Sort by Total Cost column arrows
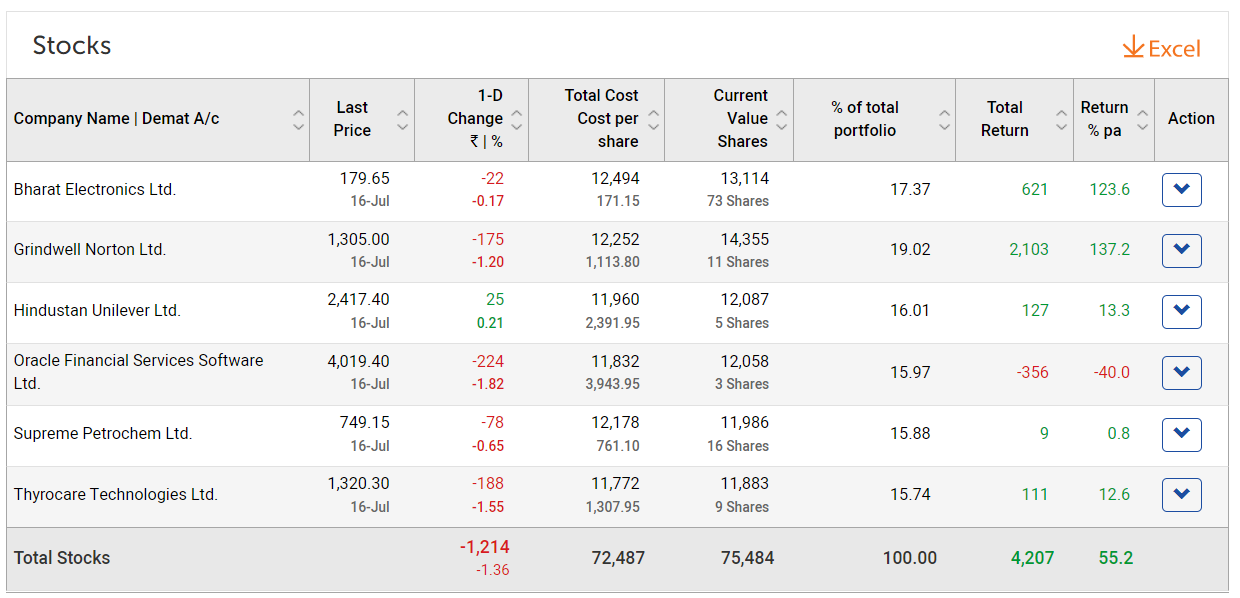The height and width of the screenshot is (598, 1240). pos(653,120)
